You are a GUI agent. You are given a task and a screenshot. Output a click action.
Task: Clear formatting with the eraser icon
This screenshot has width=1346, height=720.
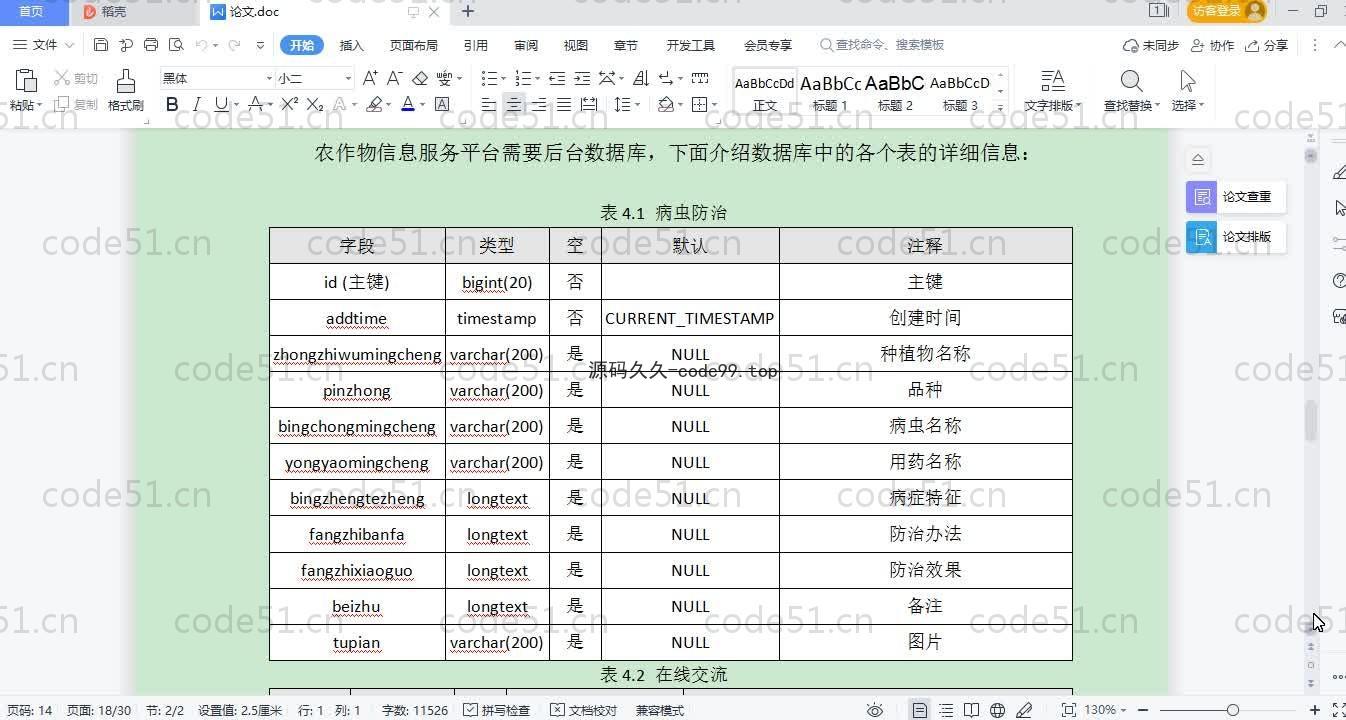(420, 78)
